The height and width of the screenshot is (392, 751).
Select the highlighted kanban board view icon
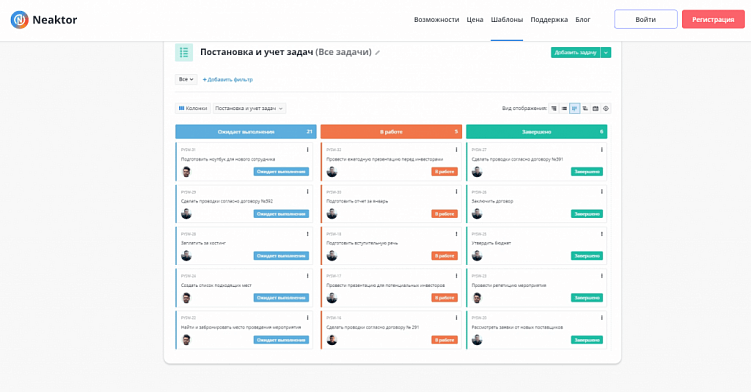click(x=575, y=108)
